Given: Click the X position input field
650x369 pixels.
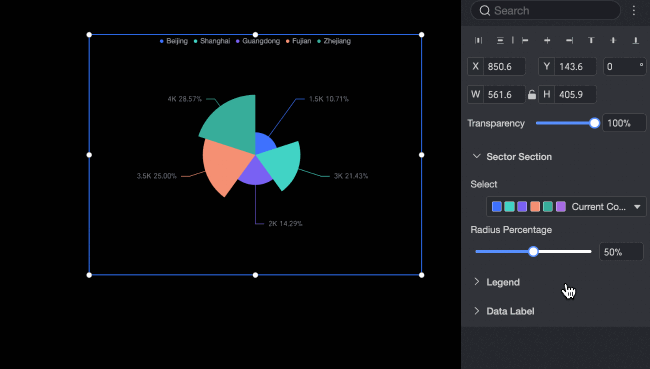Looking at the screenshot, I should (504, 66).
